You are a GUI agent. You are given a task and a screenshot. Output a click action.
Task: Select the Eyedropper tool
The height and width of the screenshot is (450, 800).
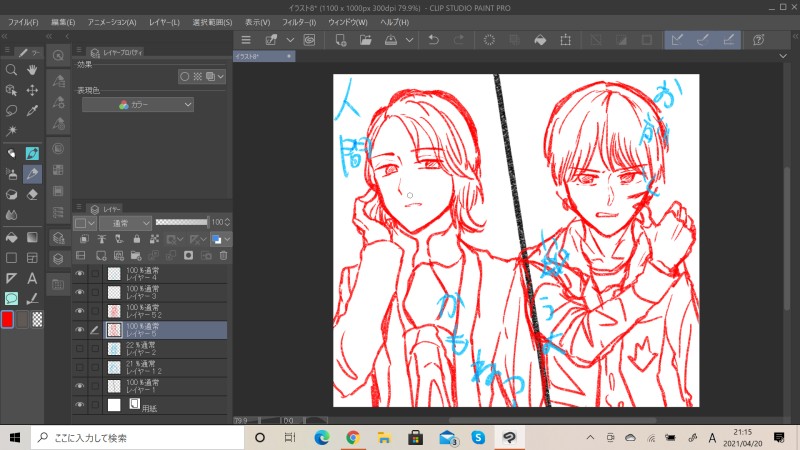pos(32,111)
